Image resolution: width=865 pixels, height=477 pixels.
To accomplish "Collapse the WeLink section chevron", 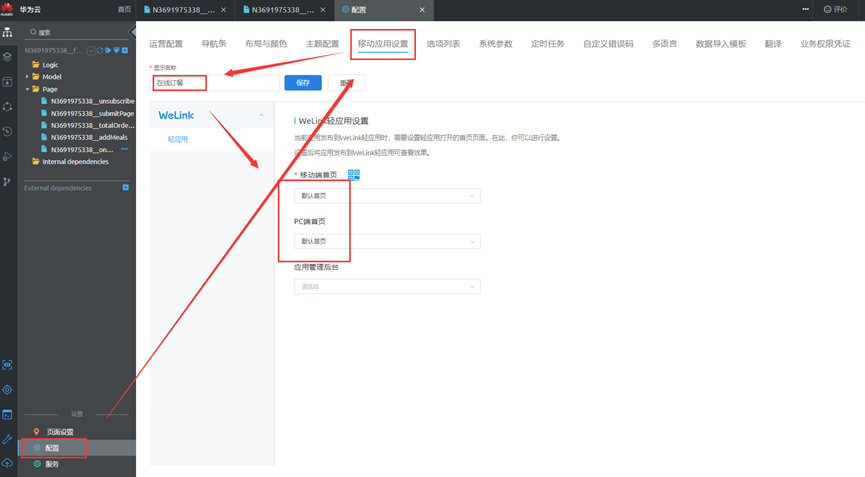I will (x=261, y=115).
